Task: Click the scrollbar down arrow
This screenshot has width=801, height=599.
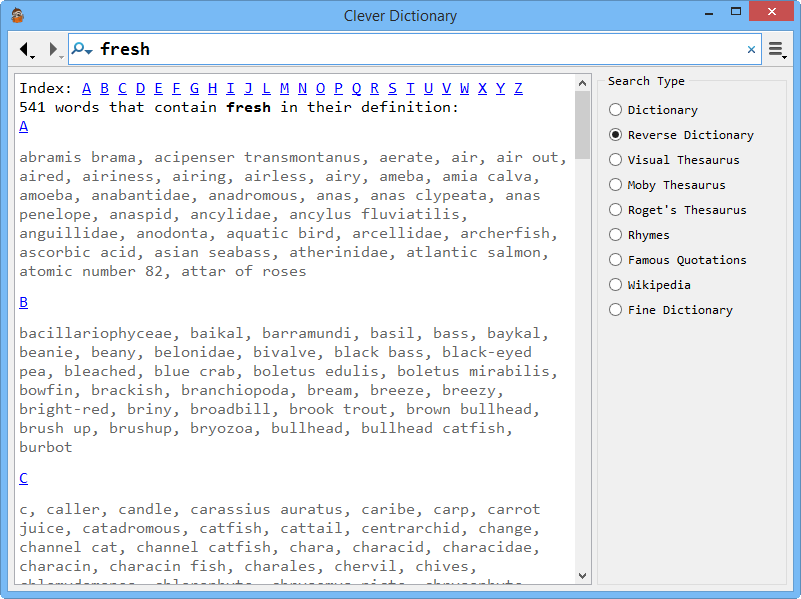Action: pos(582,576)
